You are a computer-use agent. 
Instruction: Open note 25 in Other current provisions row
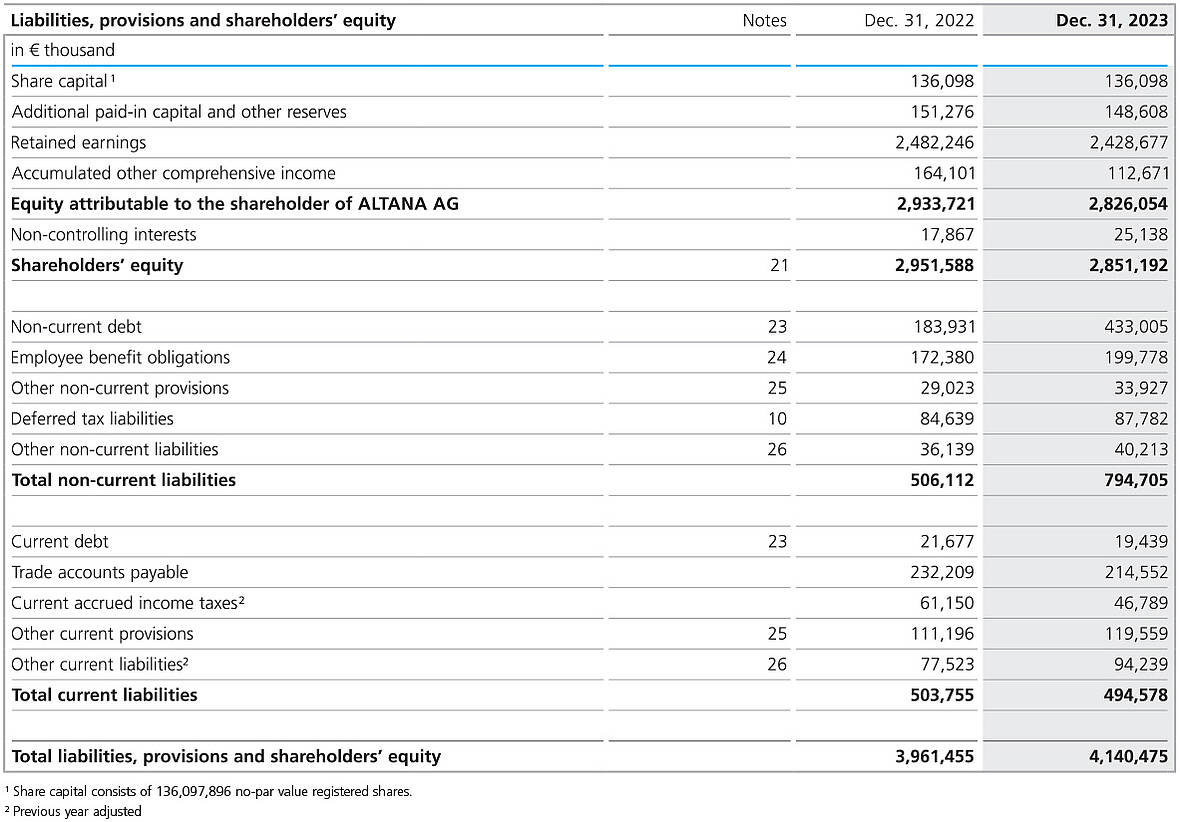click(777, 634)
